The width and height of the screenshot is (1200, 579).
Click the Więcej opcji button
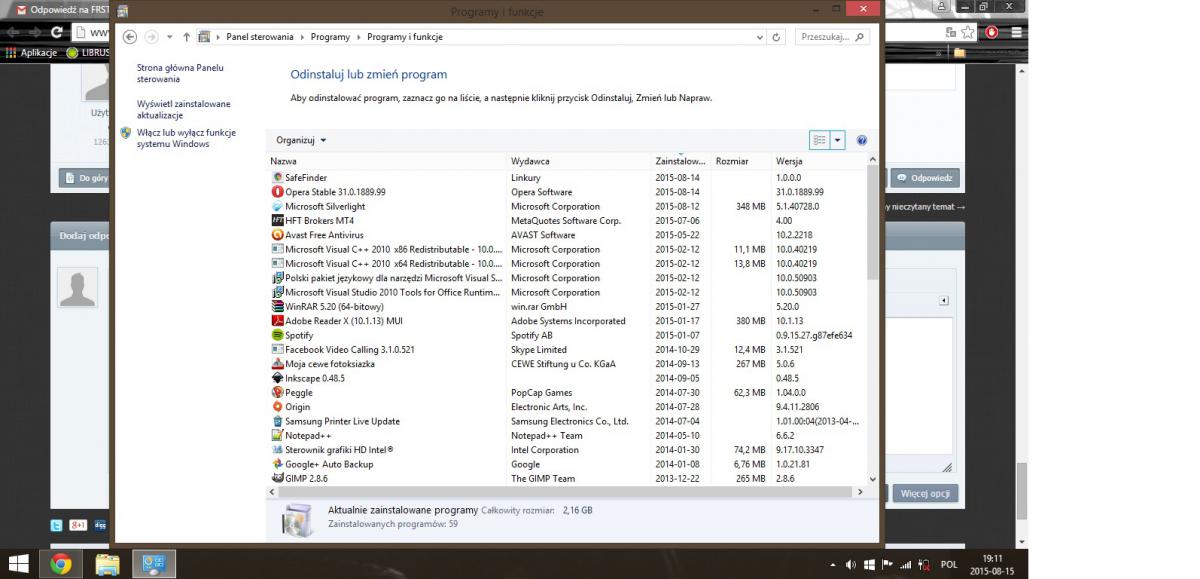[x=925, y=494]
